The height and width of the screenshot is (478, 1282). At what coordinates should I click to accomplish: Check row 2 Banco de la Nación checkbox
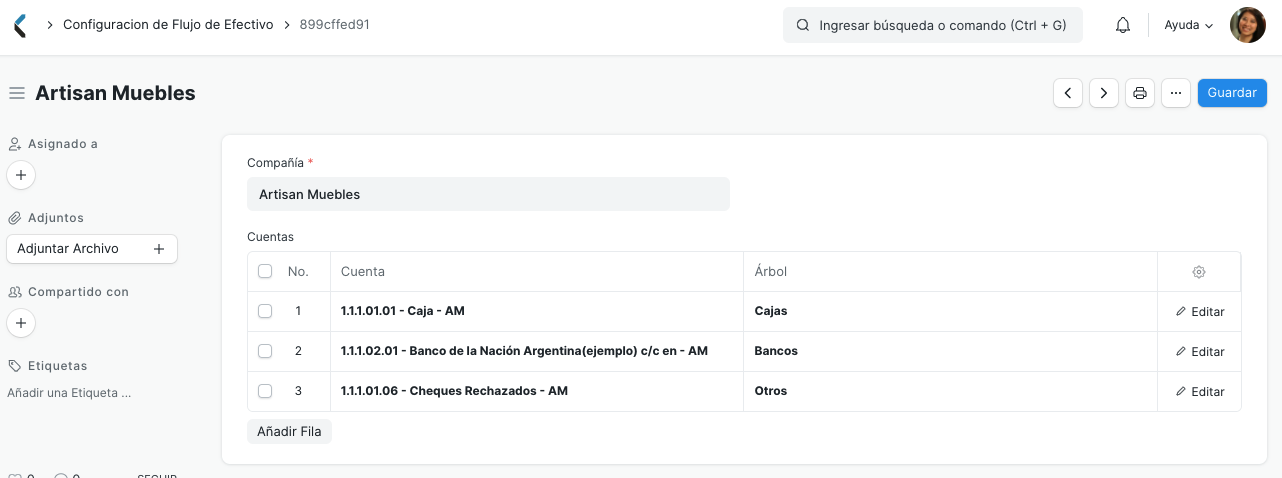[265, 351]
